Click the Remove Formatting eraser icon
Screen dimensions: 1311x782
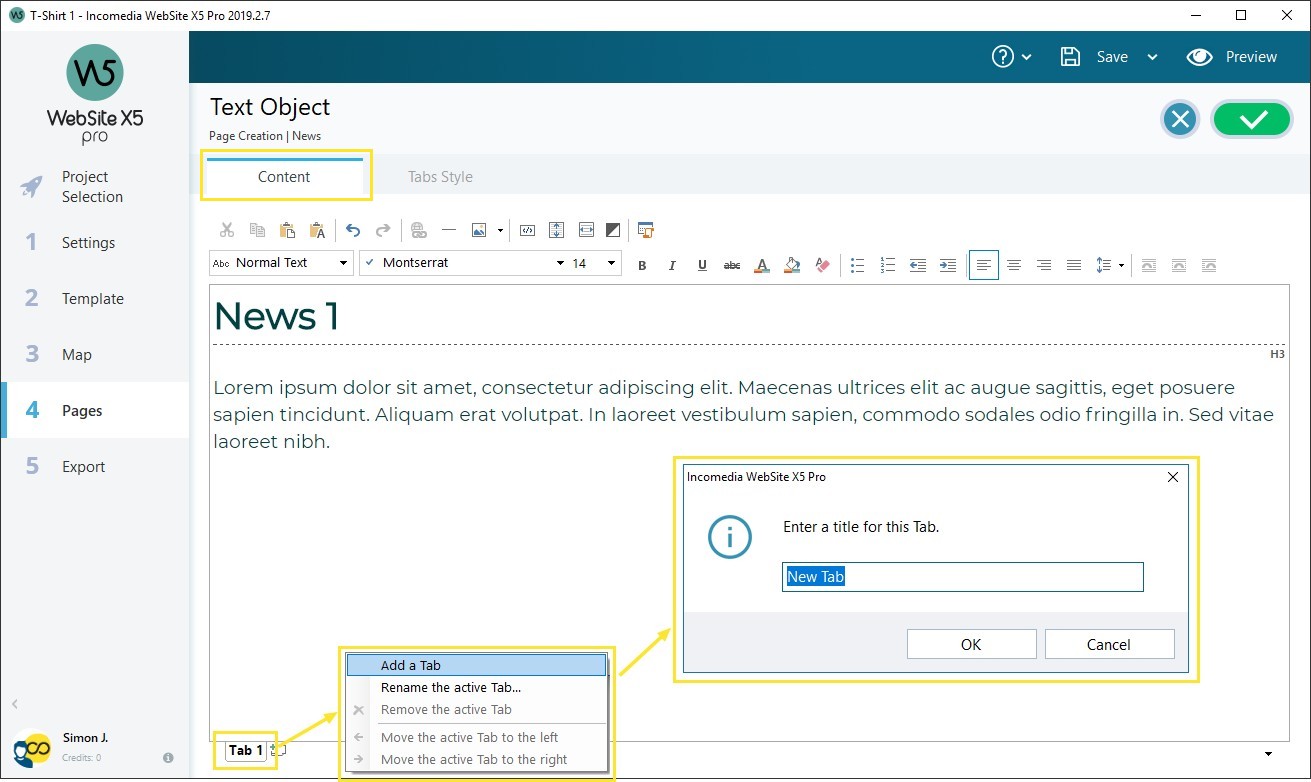click(x=822, y=265)
